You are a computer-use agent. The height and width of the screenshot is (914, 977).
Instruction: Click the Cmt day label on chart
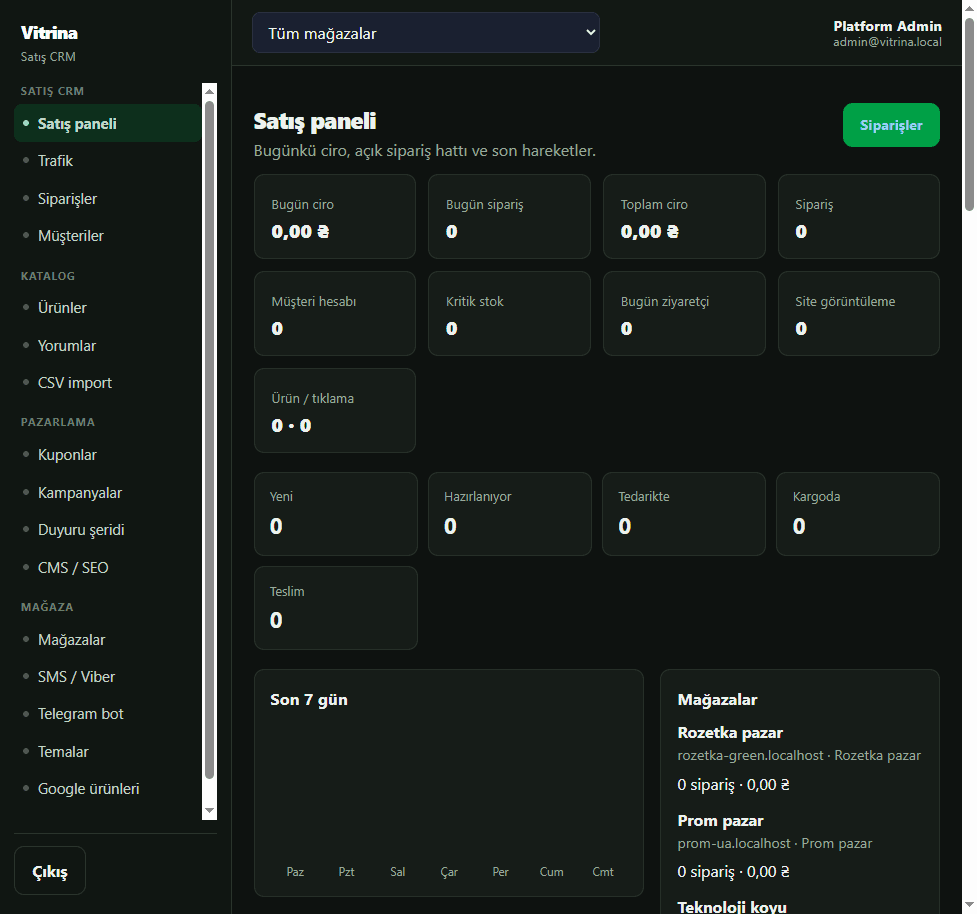(x=603, y=872)
